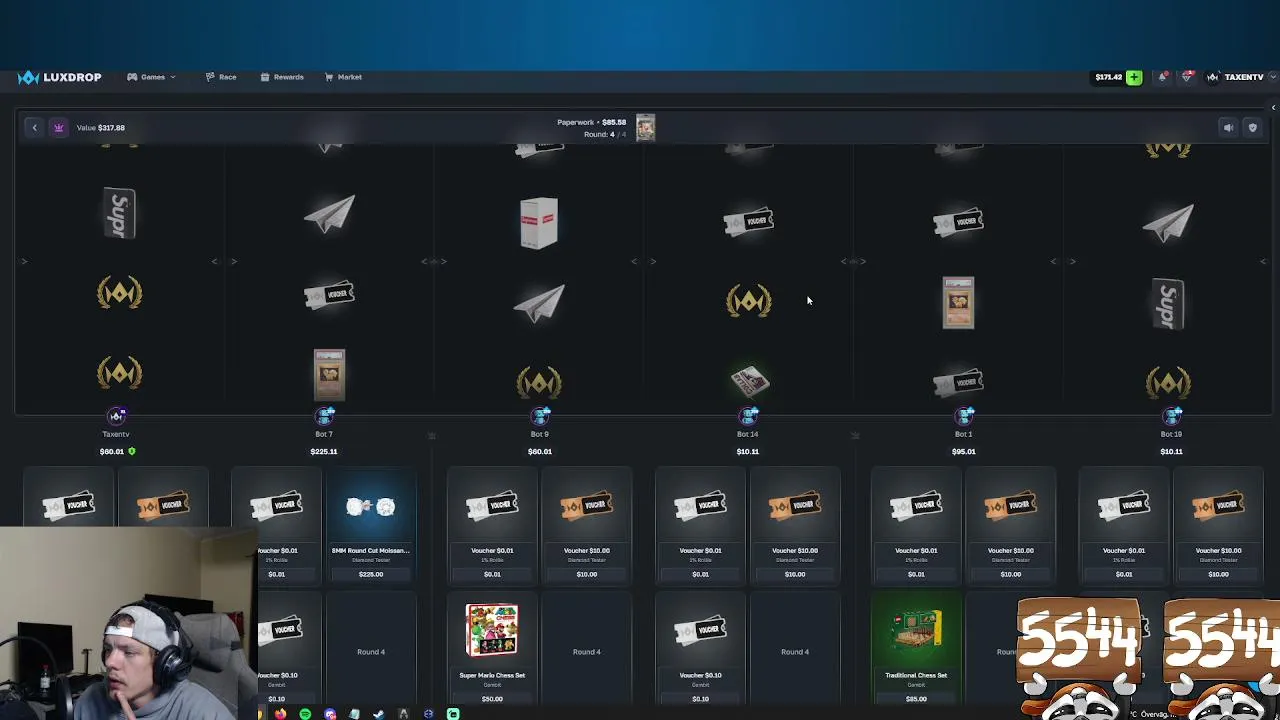
Task: Click the green-glow card pack in Bot 14's reel
Action: coord(749,380)
